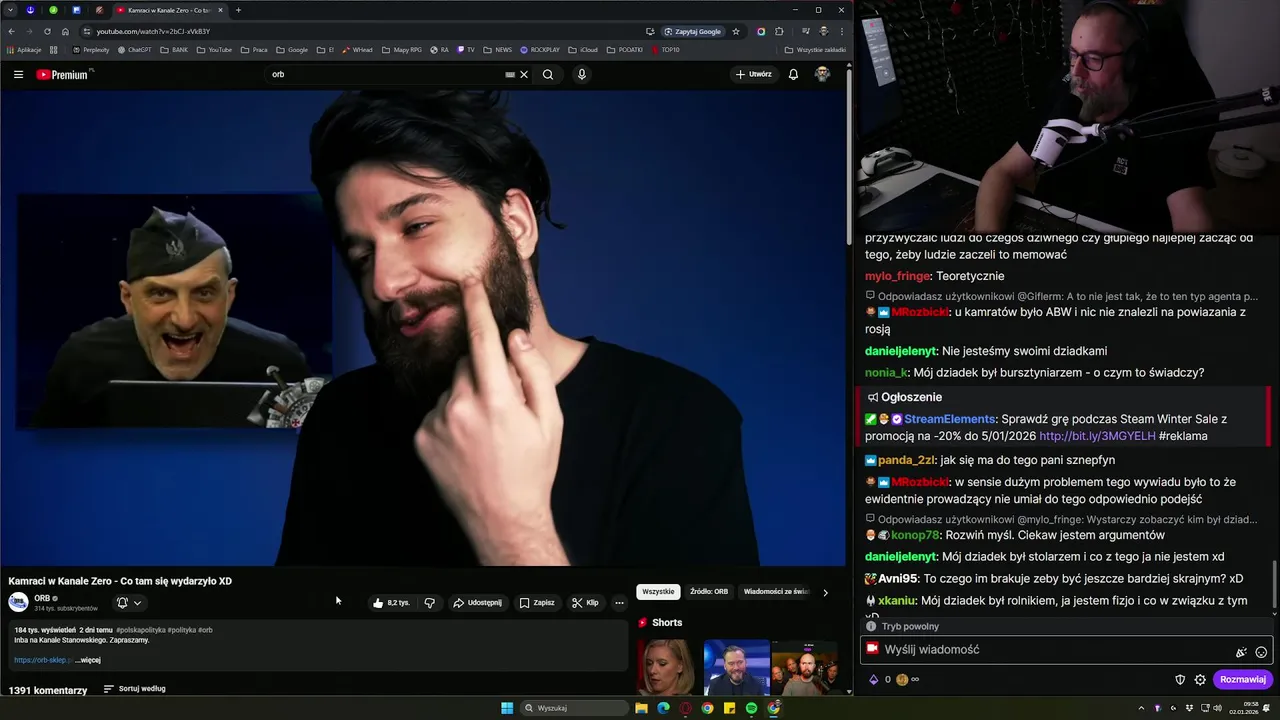
Task: Open the BANK bookmarks folder
Action: [x=174, y=50]
